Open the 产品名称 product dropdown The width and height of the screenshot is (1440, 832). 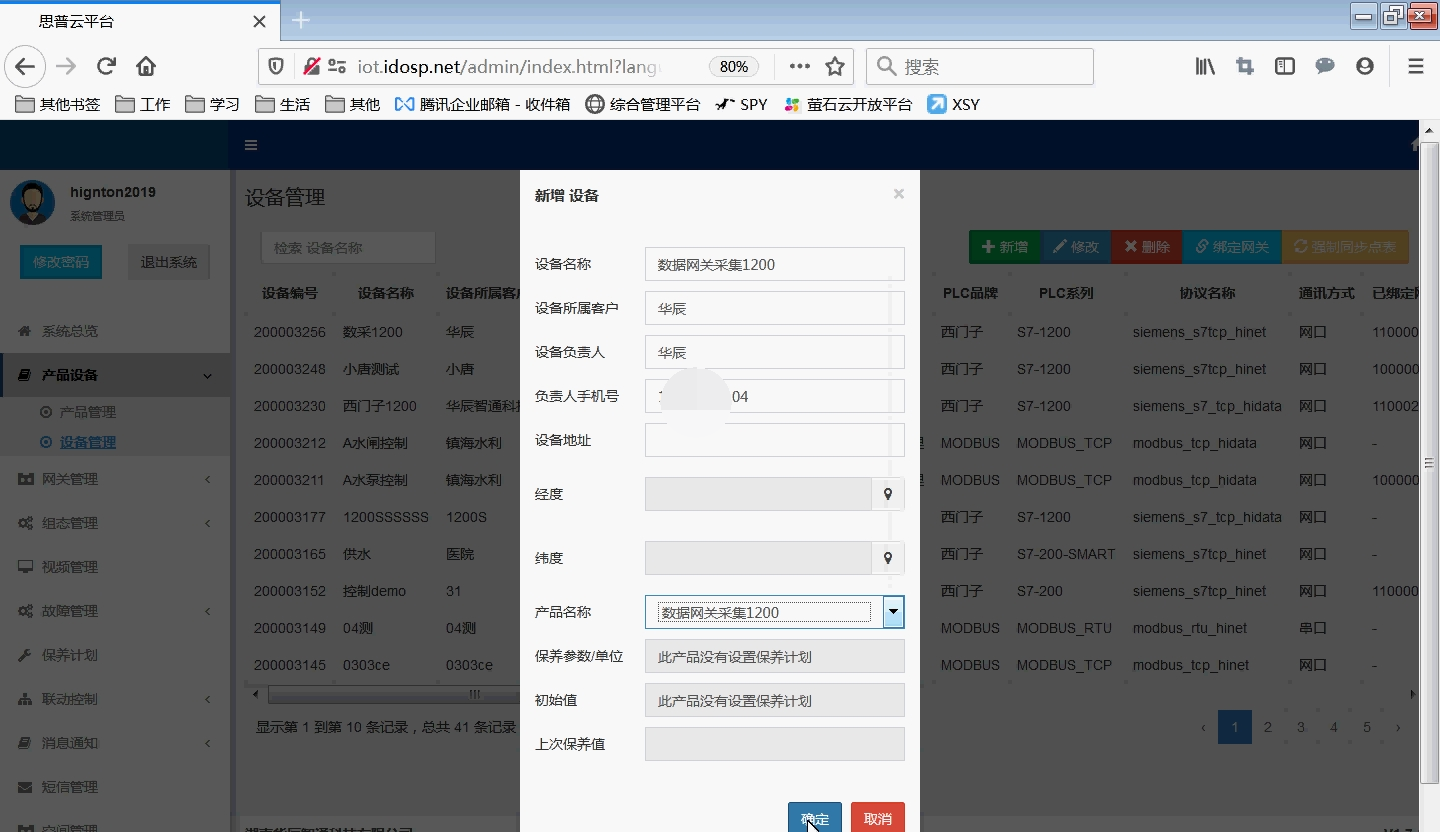pyautogui.click(x=891, y=611)
